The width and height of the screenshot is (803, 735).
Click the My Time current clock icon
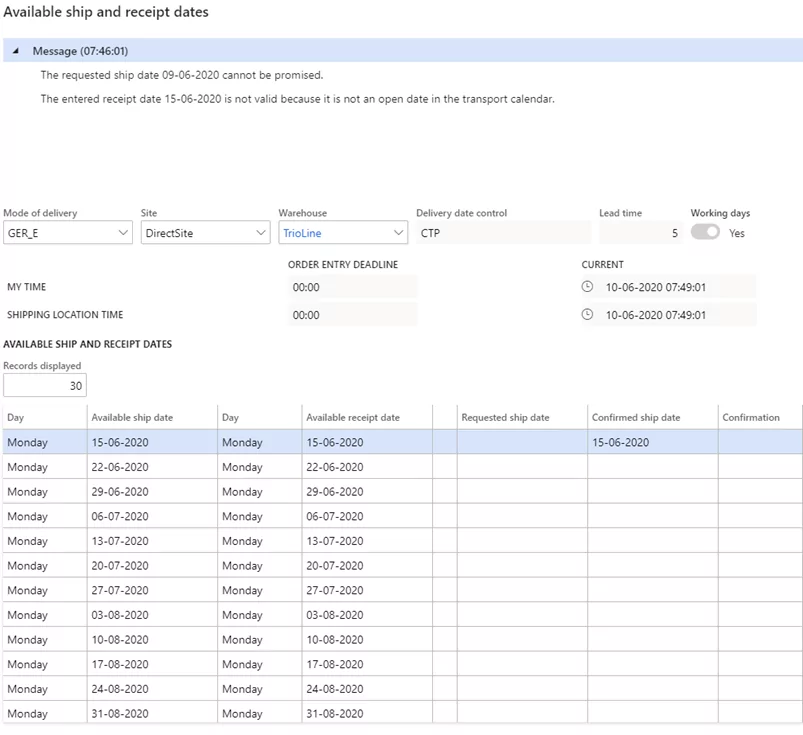[x=587, y=286]
